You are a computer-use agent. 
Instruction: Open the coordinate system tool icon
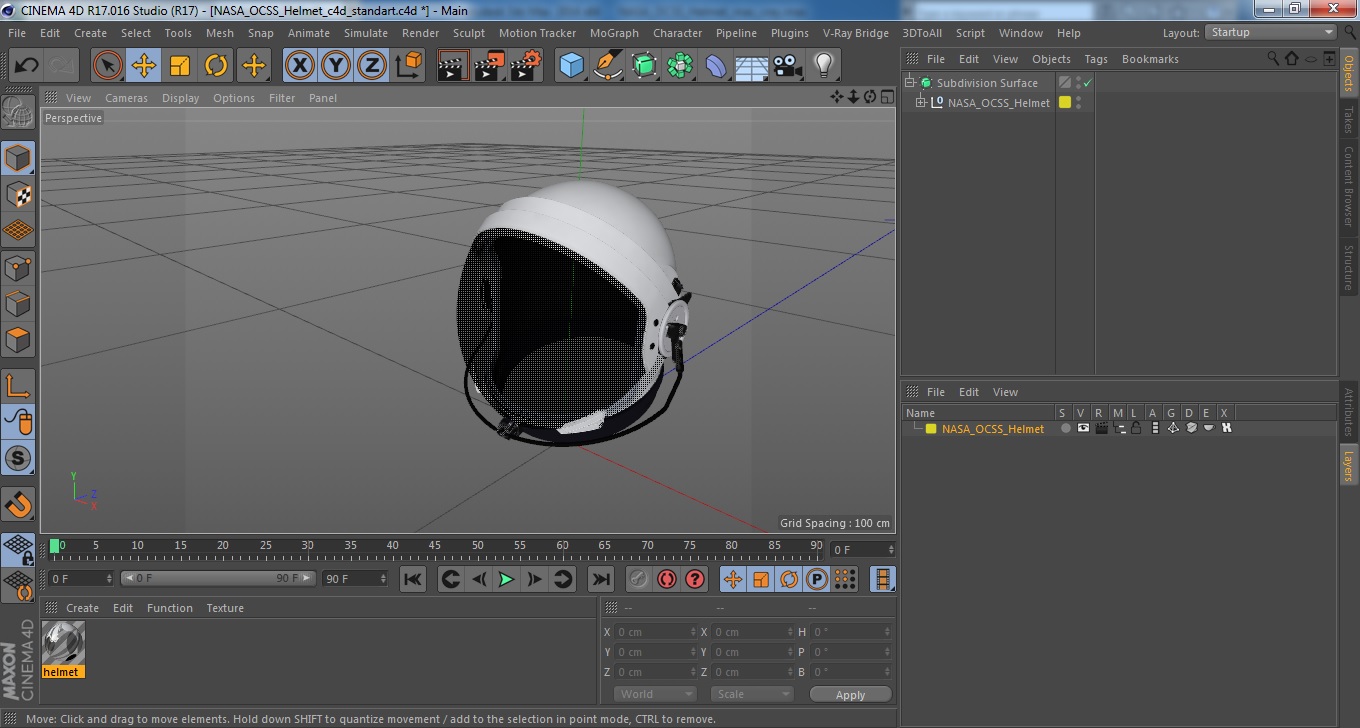point(409,66)
